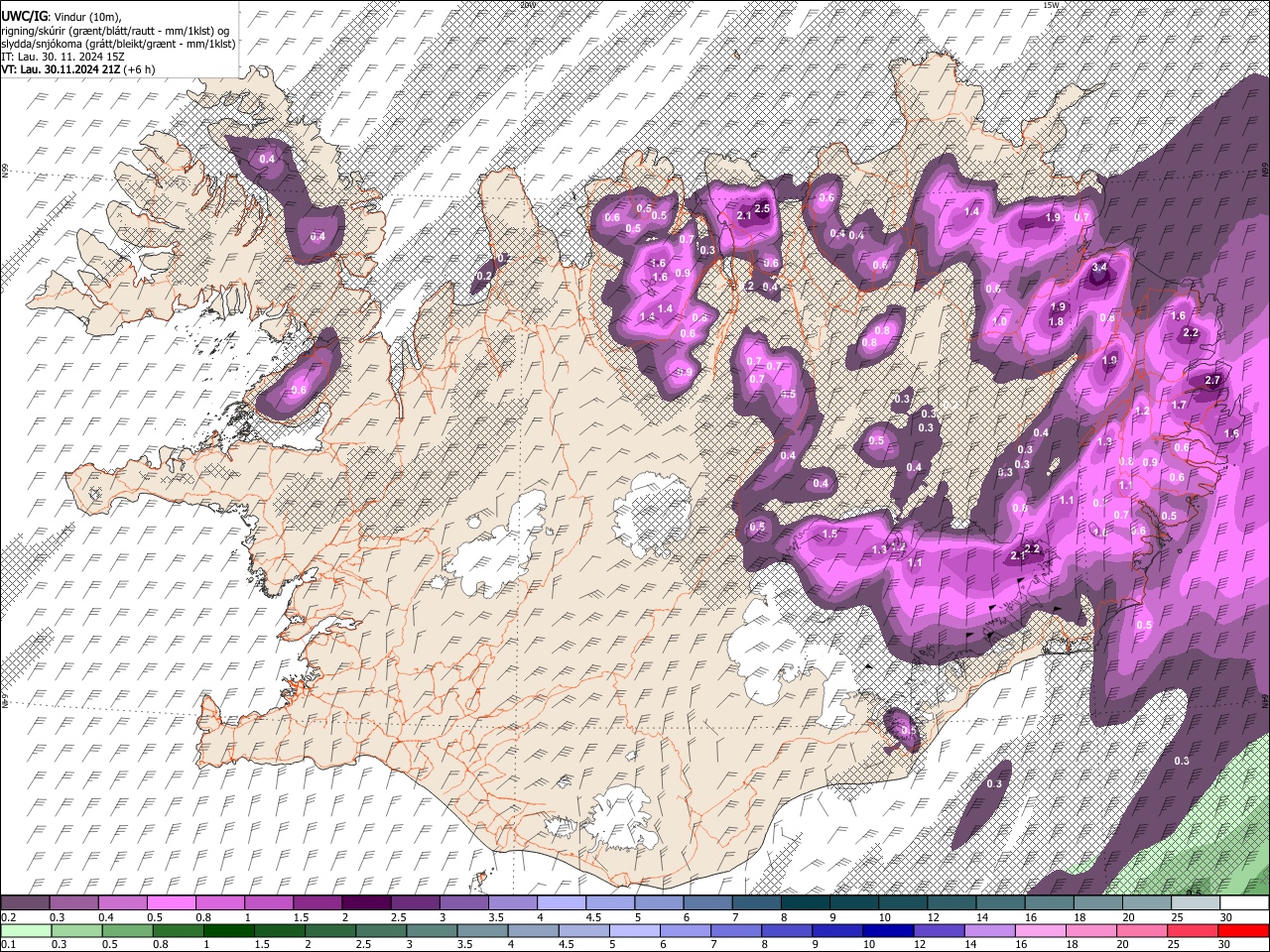Click the '0.2' label under the upper legend row
1270x952 pixels.
click(8, 917)
